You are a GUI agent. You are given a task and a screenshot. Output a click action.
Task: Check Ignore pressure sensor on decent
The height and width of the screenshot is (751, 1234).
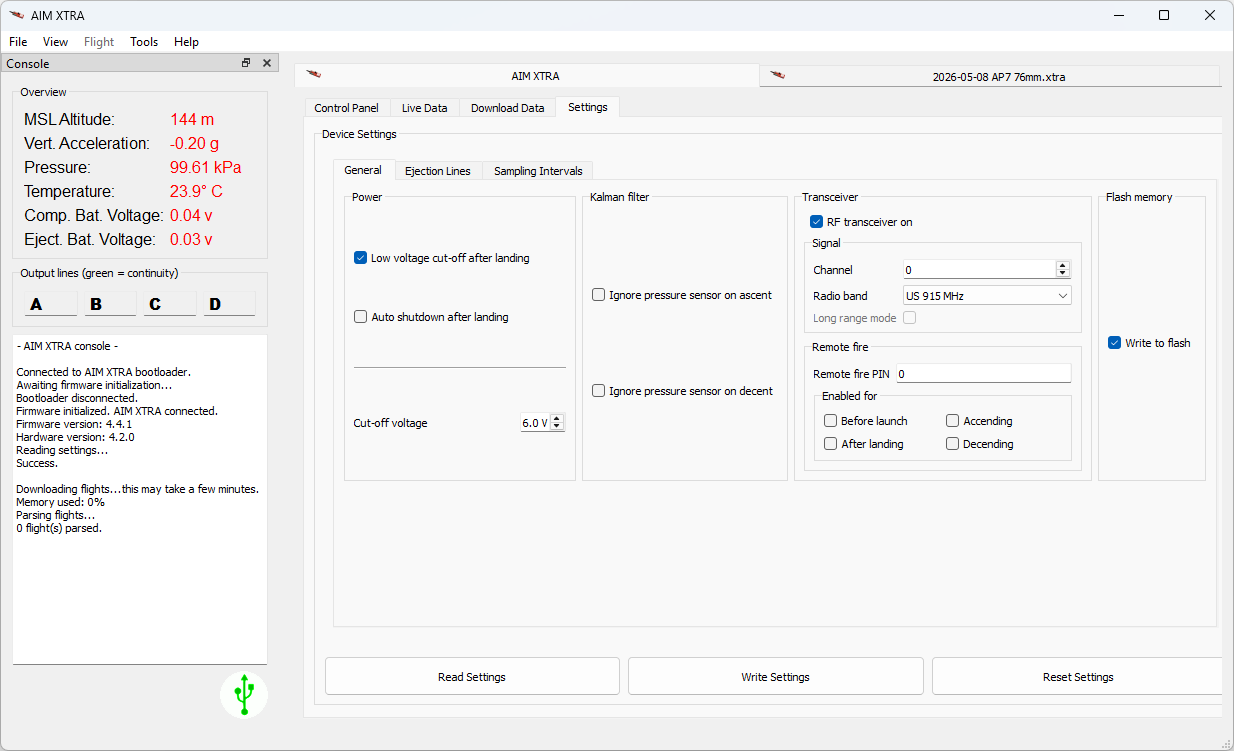(x=598, y=391)
